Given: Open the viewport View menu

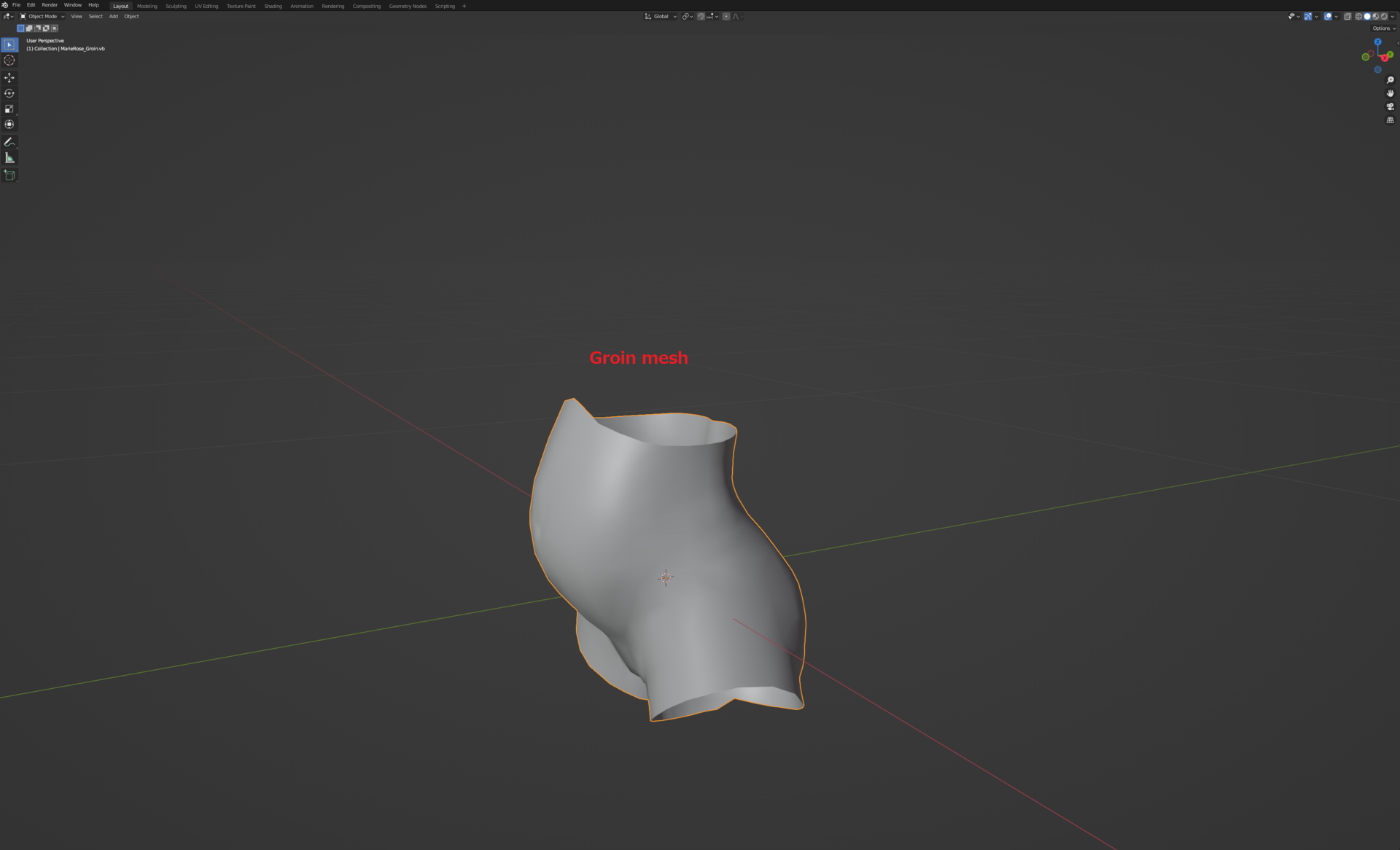Looking at the screenshot, I should pos(77,16).
